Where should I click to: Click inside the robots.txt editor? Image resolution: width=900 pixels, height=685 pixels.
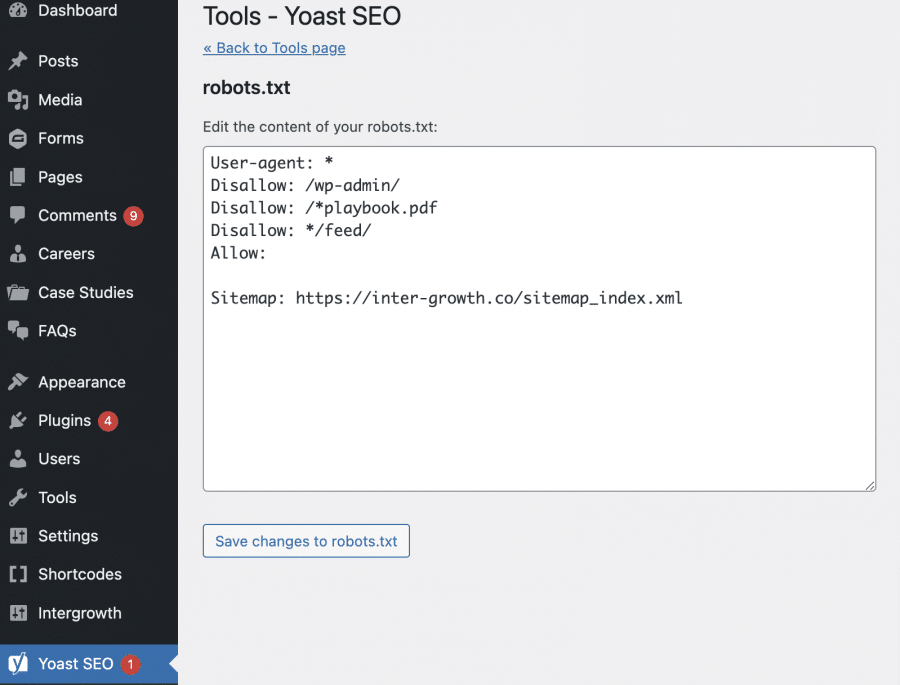pyautogui.click(x=538, y=318)
